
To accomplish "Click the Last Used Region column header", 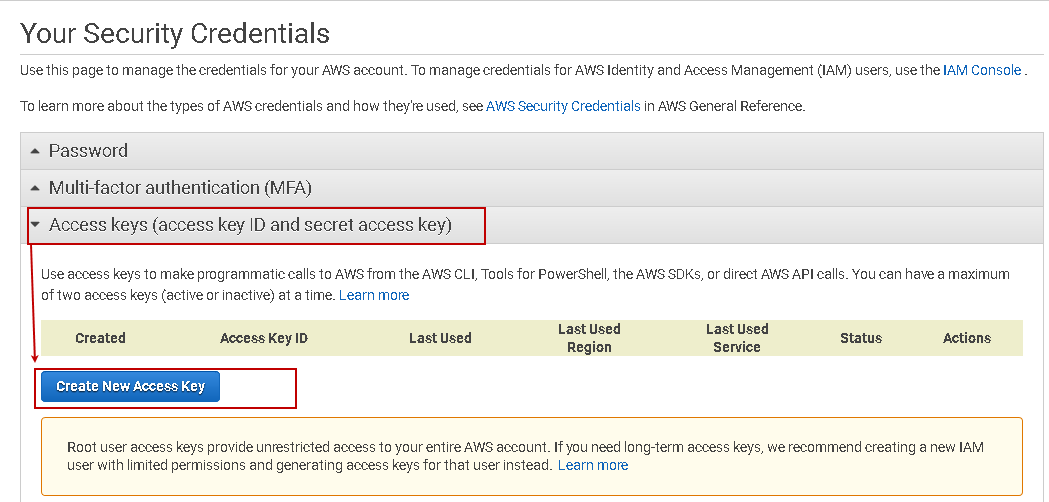I will tap(589, 338).
